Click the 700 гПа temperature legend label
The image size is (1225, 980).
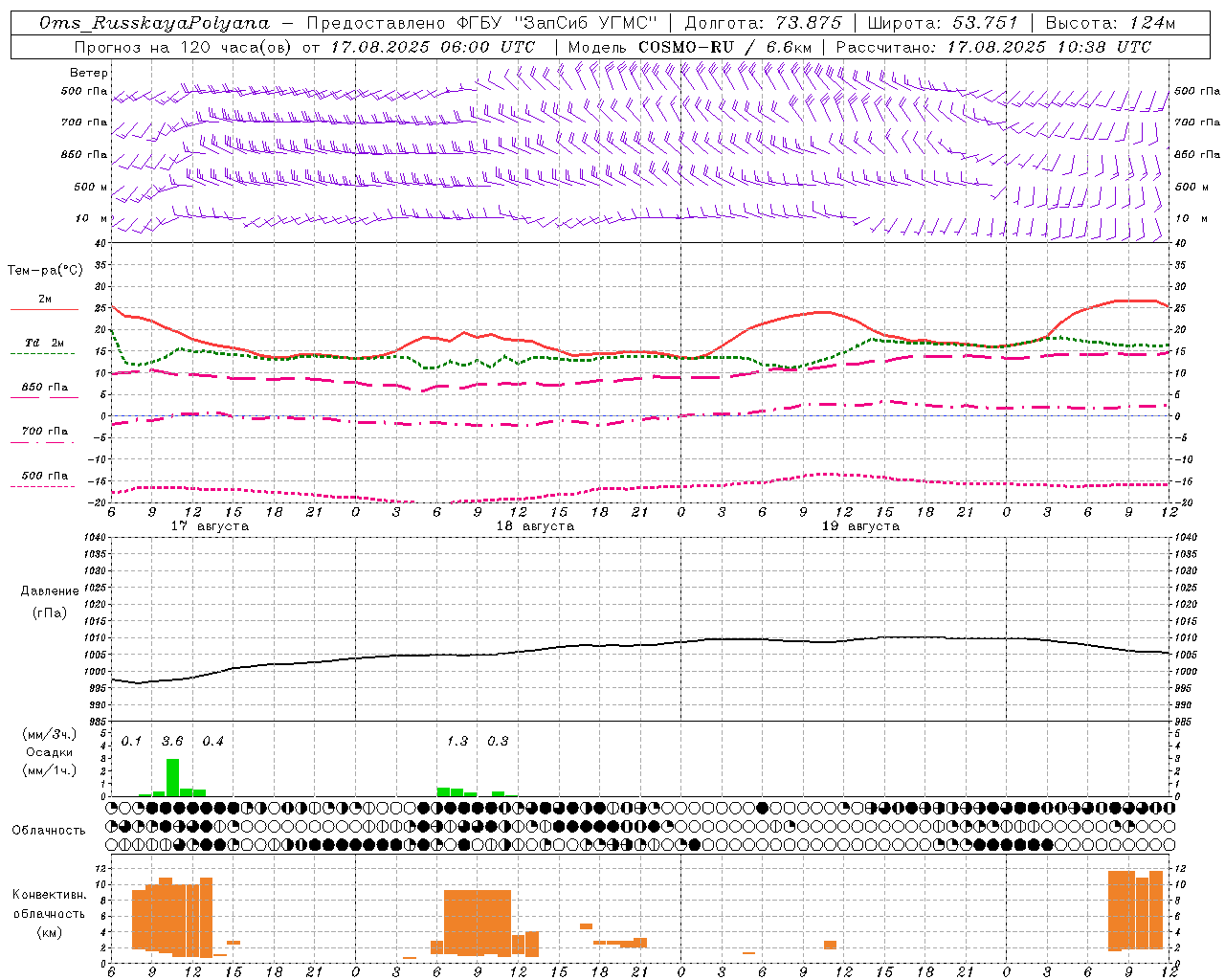click(45, 431)
